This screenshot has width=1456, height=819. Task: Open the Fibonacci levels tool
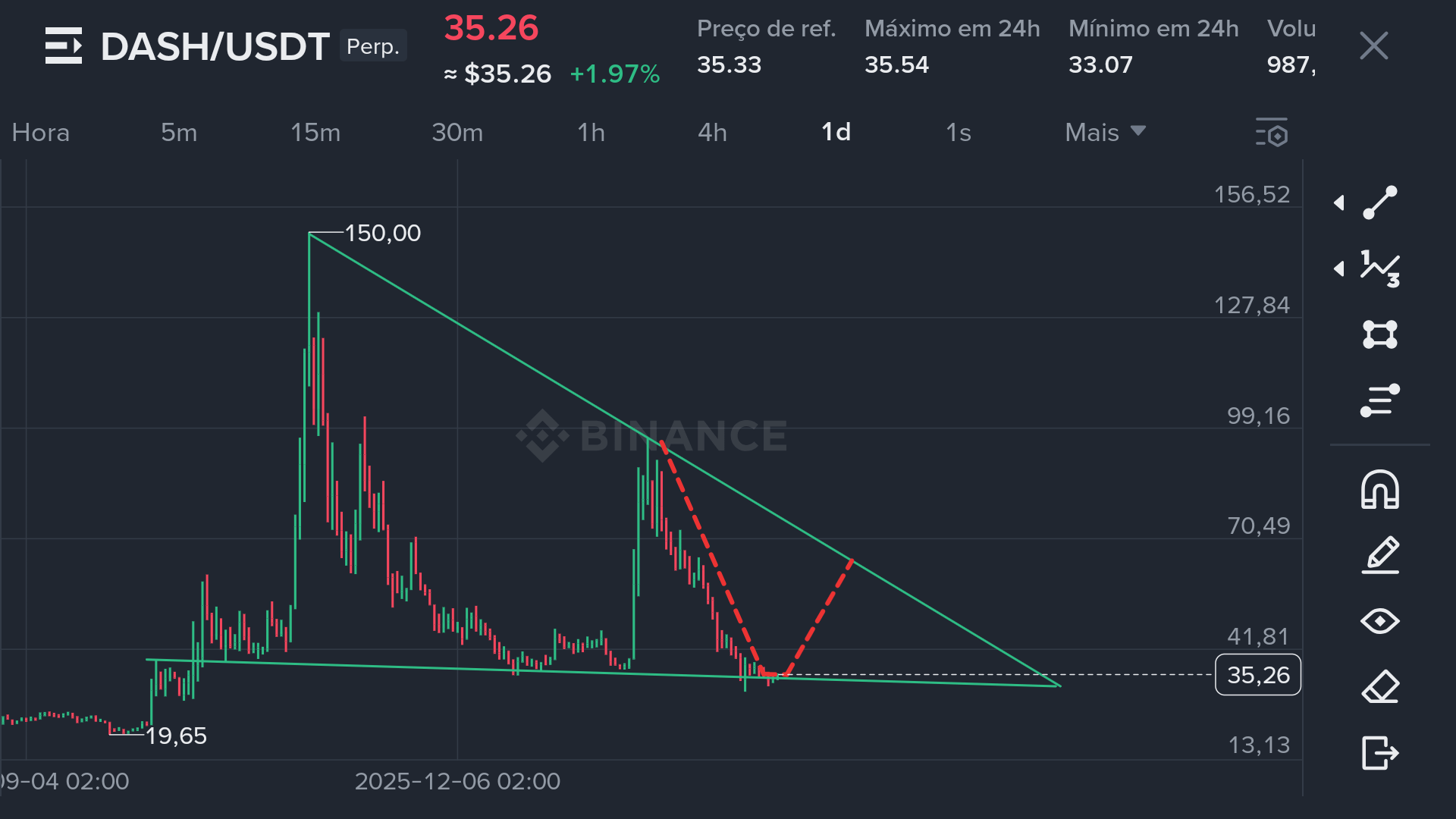coord(1380,400)
